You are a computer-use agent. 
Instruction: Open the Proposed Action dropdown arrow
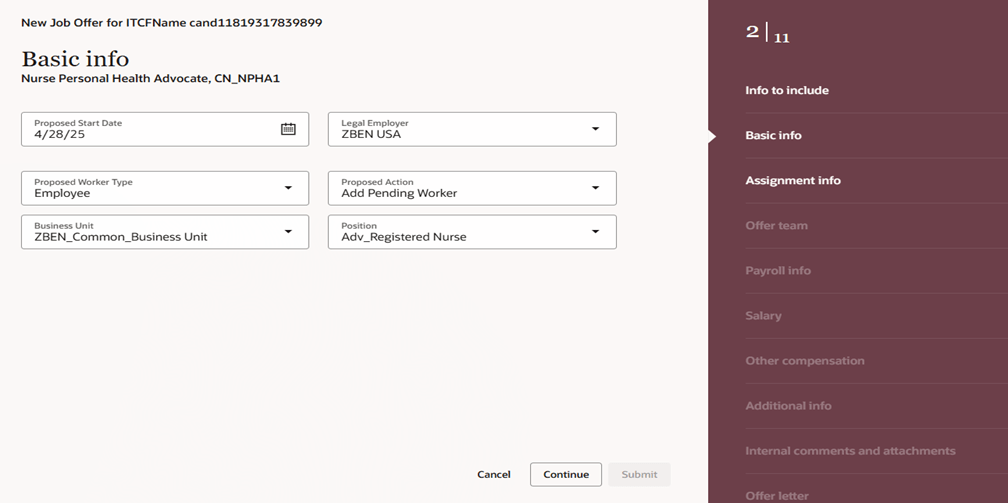pyautogui.click(x=595, y=188)
